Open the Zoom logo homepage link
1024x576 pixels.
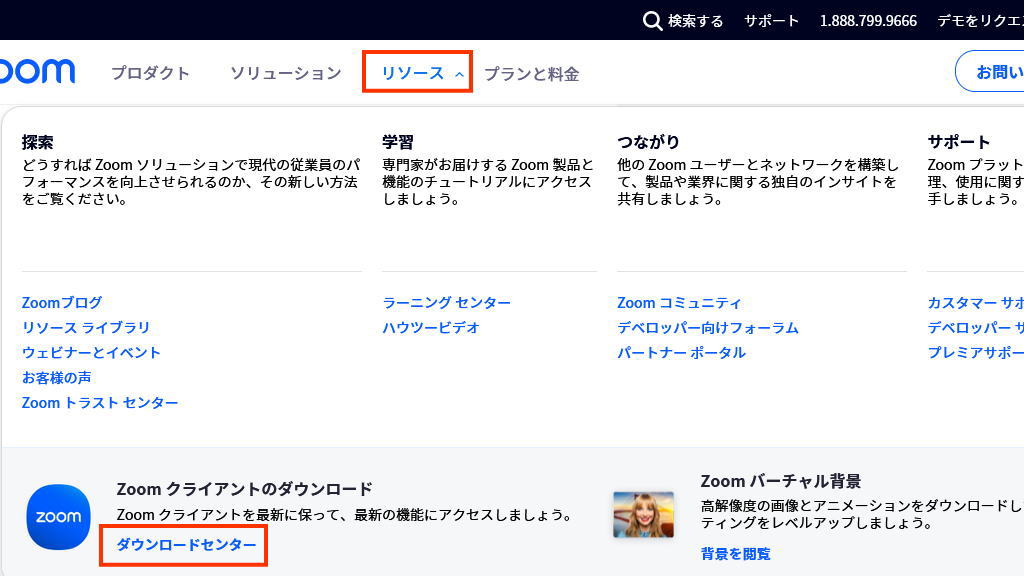[x=37, y=71]
